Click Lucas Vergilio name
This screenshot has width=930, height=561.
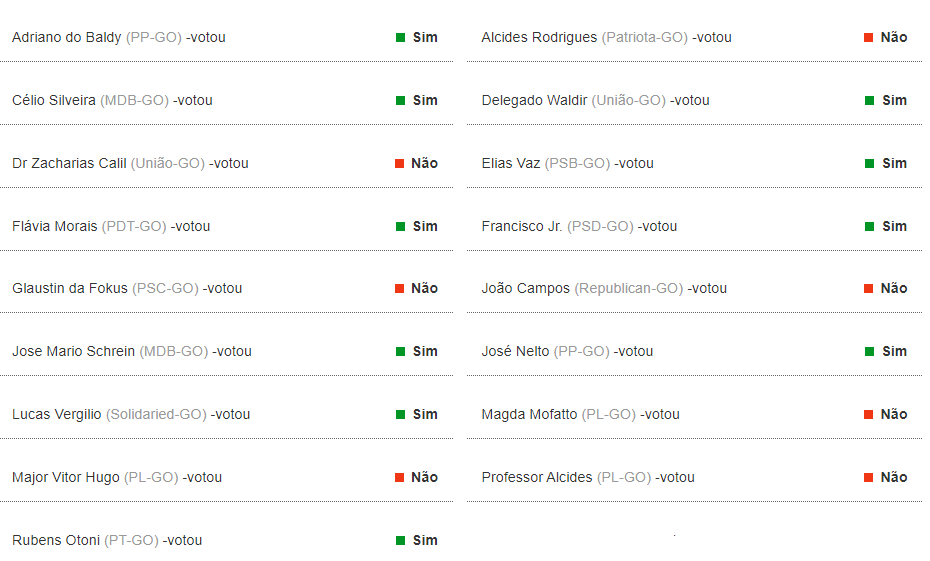click(56, 414)
